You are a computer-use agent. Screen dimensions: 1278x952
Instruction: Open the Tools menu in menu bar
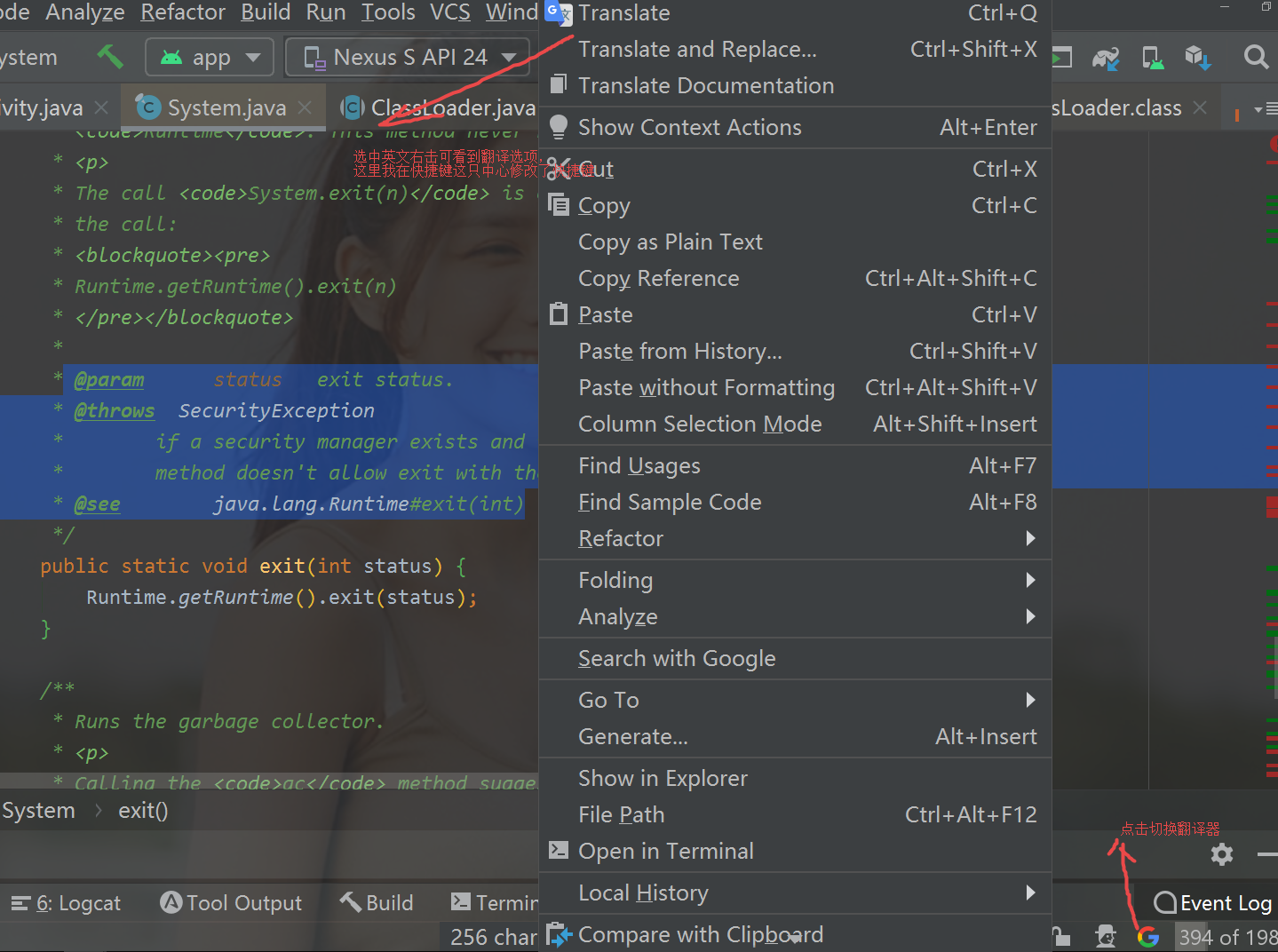388,12
